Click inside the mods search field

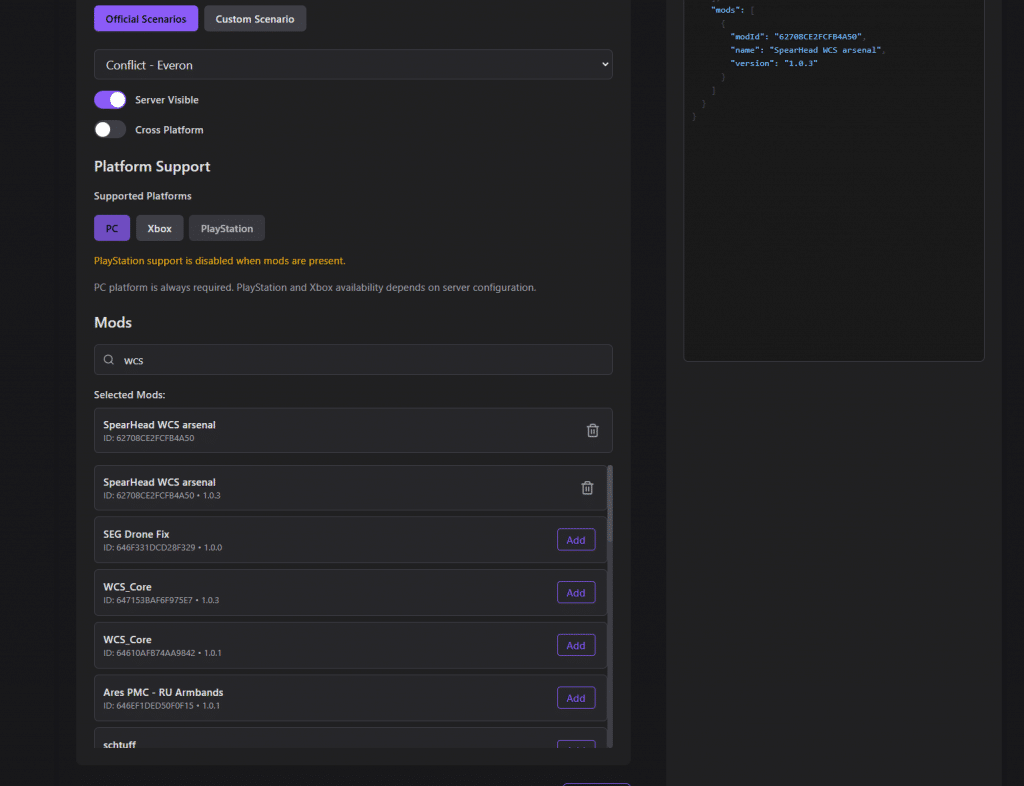[x=300, y=359]
